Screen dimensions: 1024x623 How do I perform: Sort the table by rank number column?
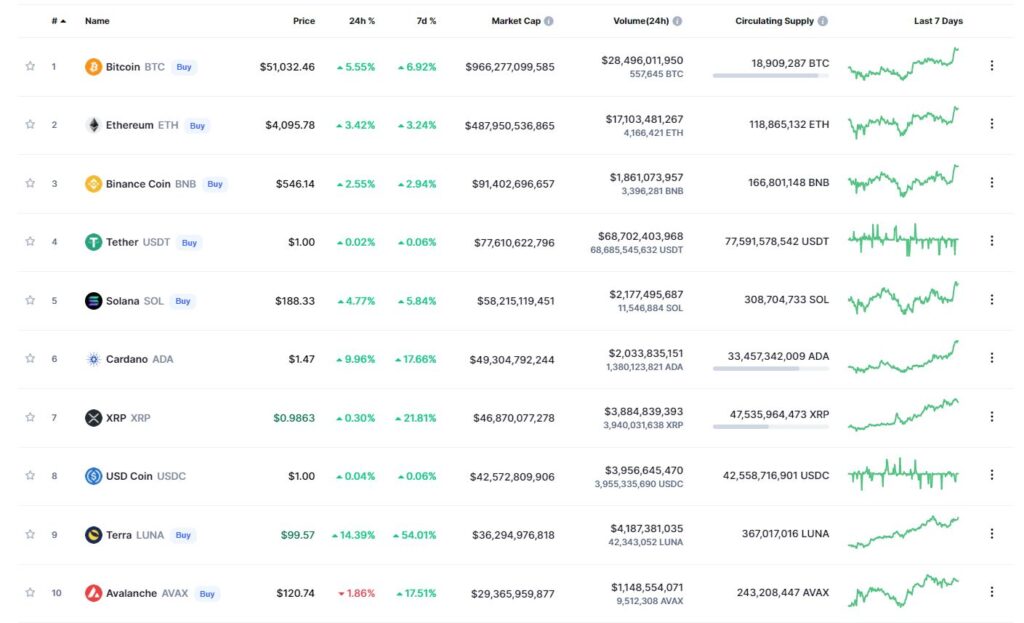pos(58,21)
